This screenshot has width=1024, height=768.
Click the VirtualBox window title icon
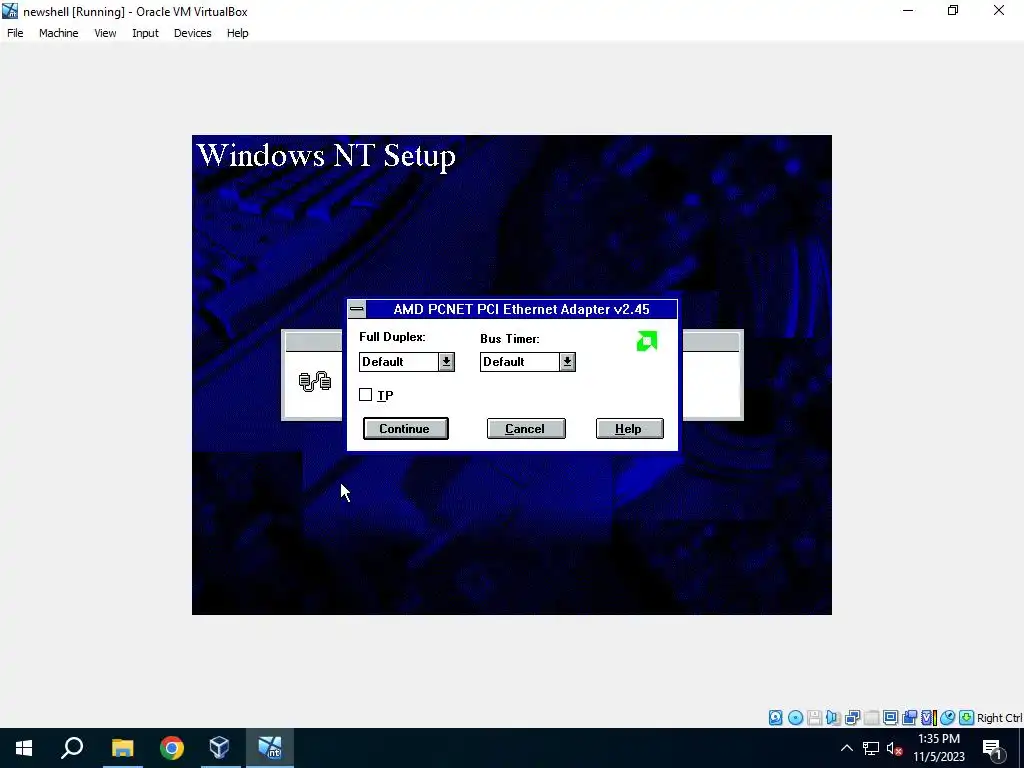[10, 11]
